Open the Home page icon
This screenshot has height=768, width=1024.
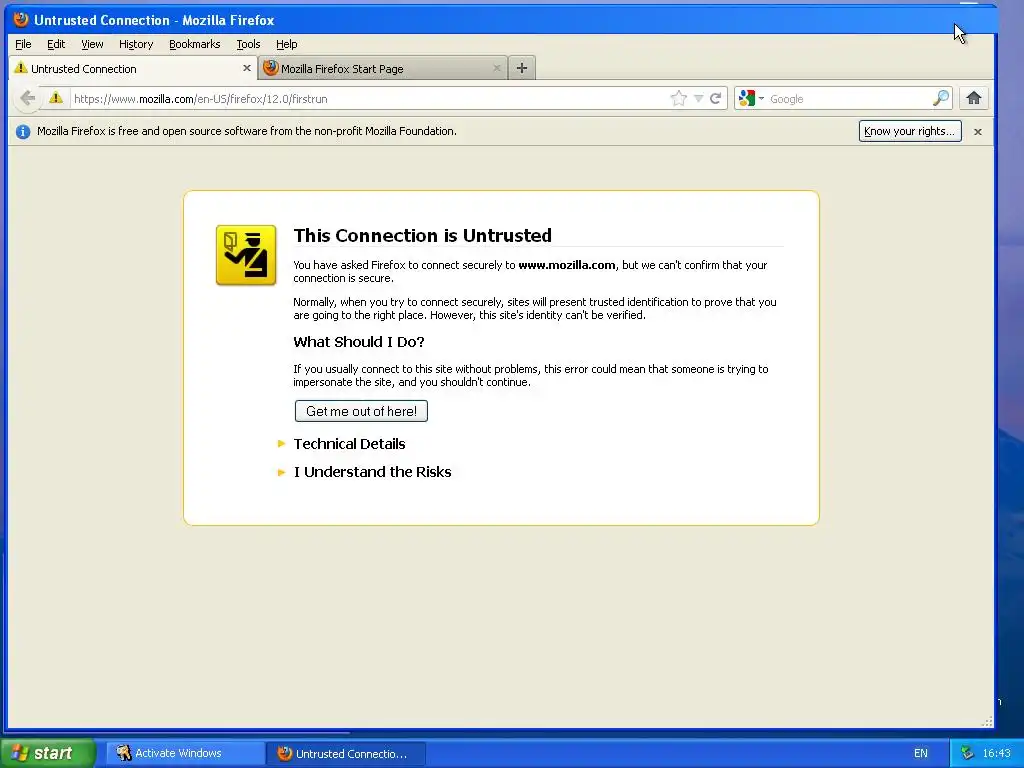pos(974,99)
